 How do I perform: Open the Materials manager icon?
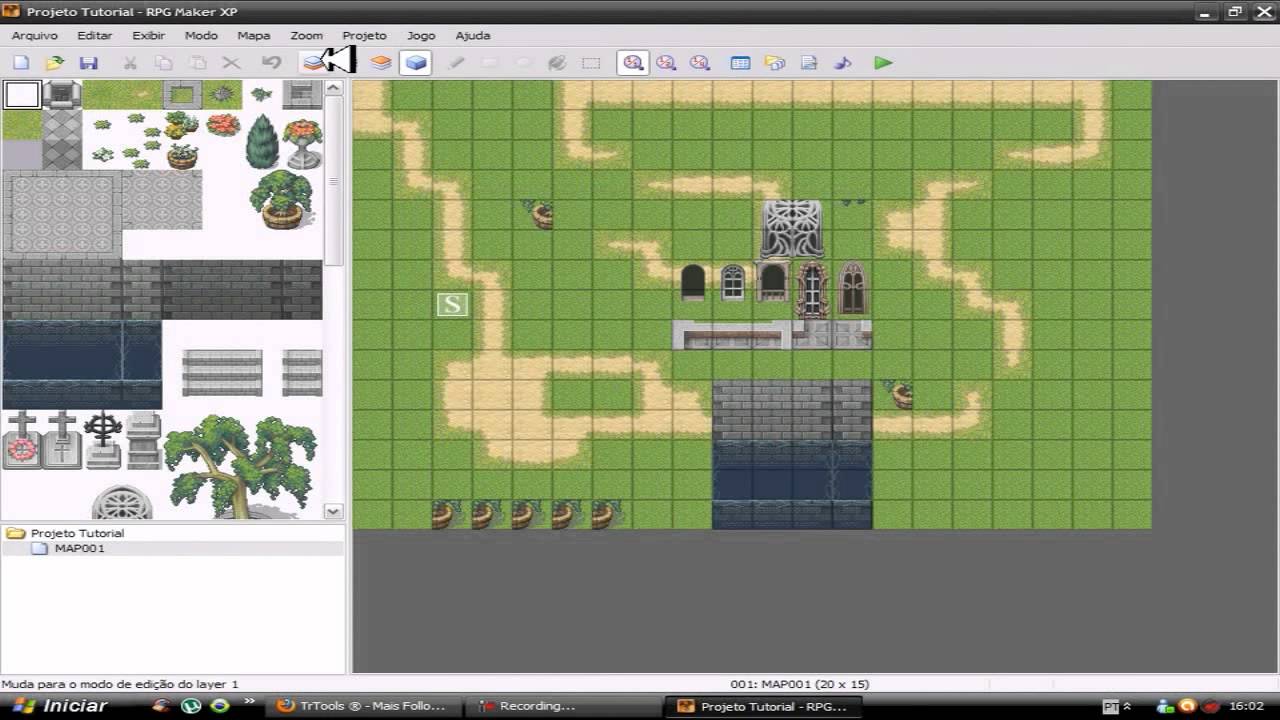tap(775, 63)
